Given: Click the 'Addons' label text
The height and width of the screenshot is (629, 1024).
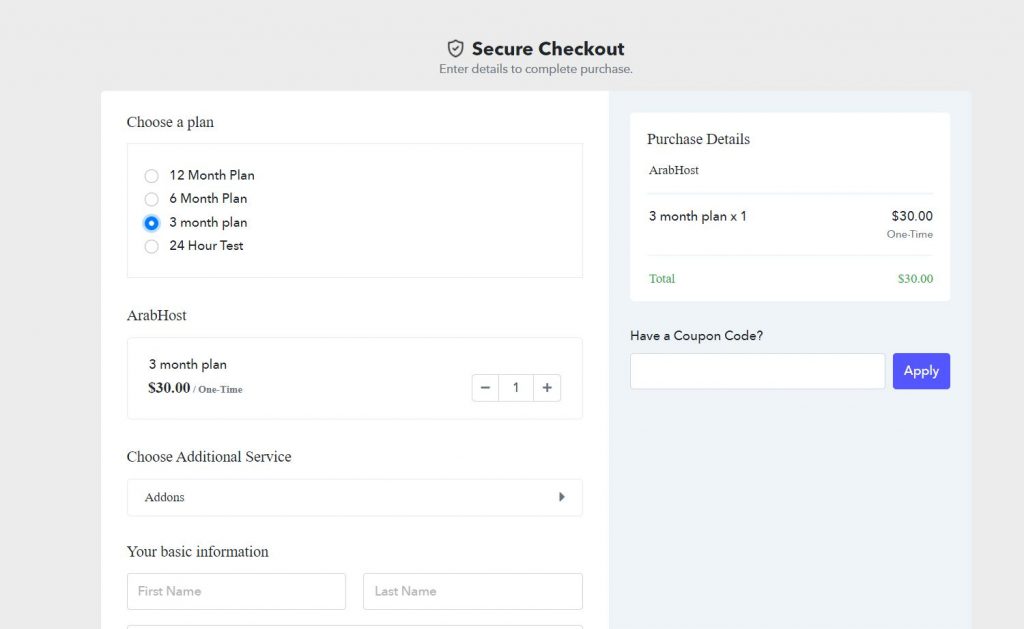Looking at the screenshot, I should coord(165,497).
